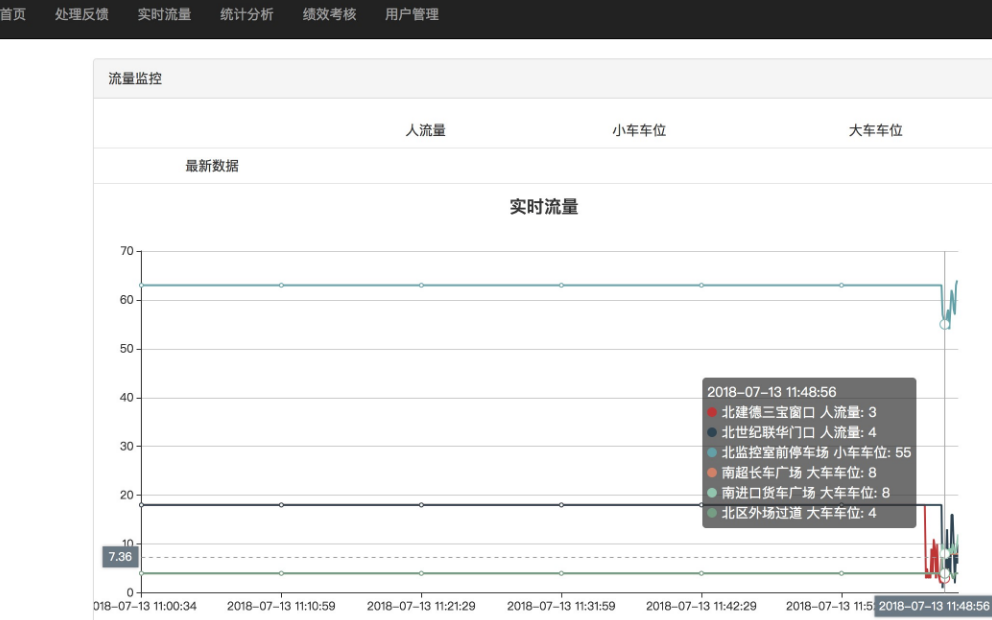Select x-axis label 2018-07-13 11:10:59
992x620 pixels.
pos(281,606)
